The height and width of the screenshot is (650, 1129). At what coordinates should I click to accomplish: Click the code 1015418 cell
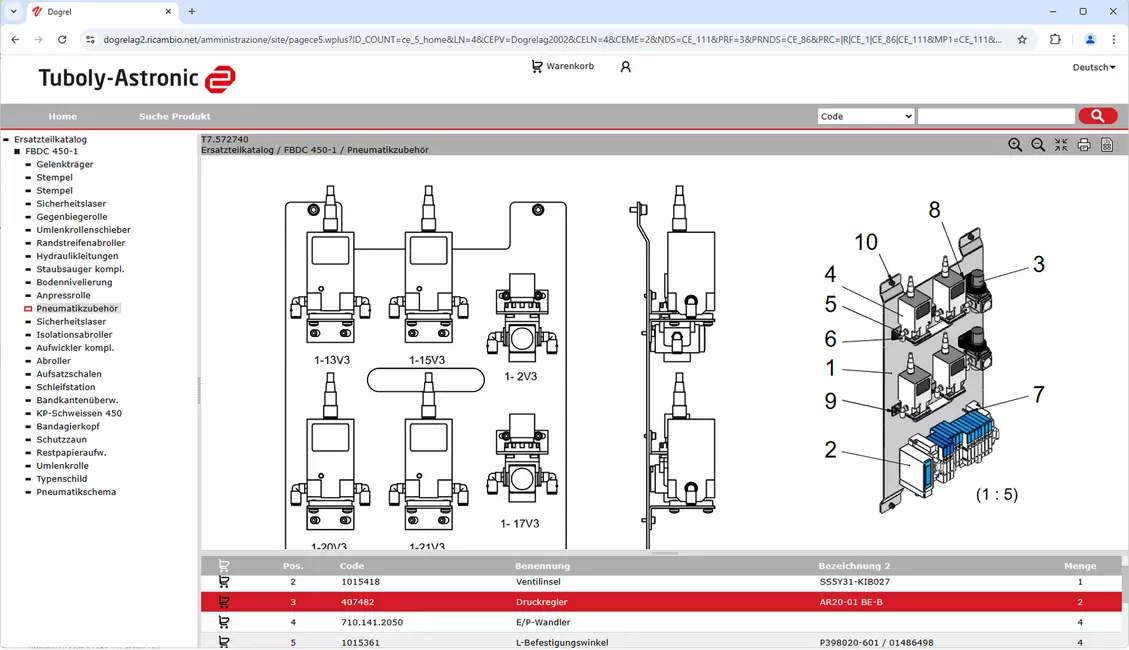tap(360, 582)
